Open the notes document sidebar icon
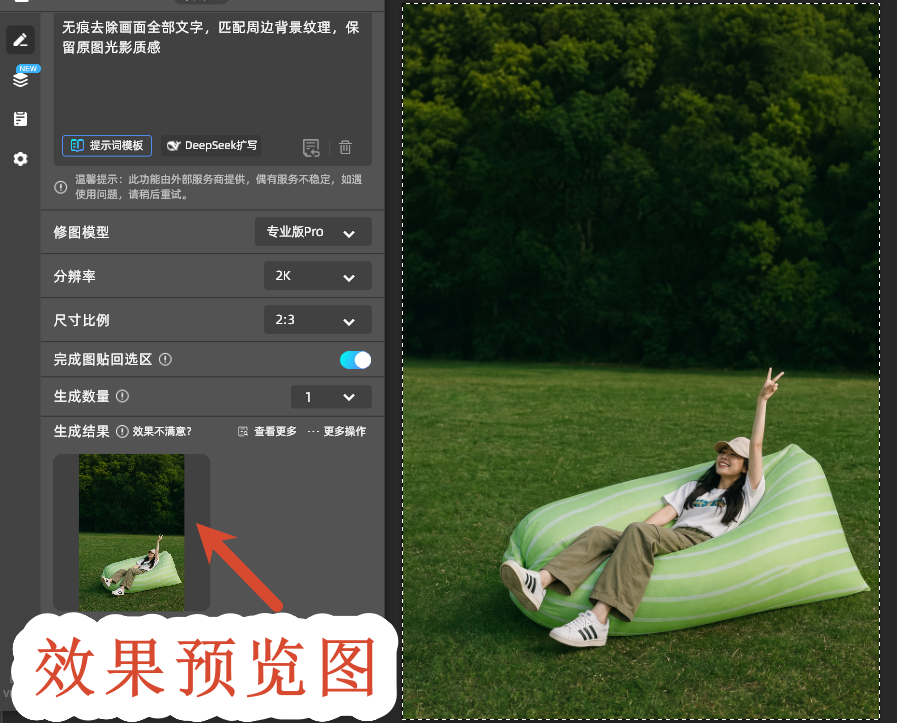The height and width of the screenshot is (723, 897). [x=21, y=119]
